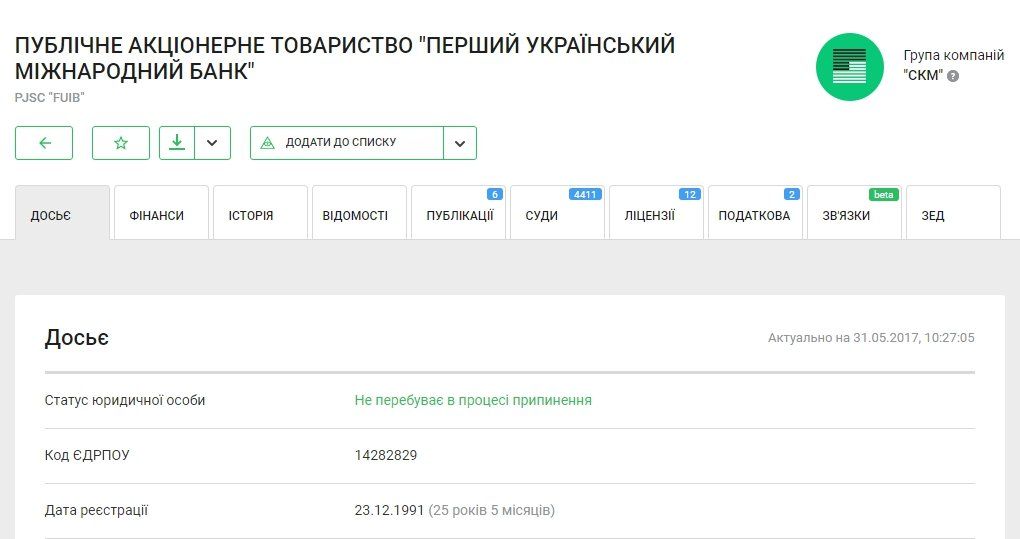Show the group help question-mark icon
This screenshot has width=1020, height=539.
(953, 76)
